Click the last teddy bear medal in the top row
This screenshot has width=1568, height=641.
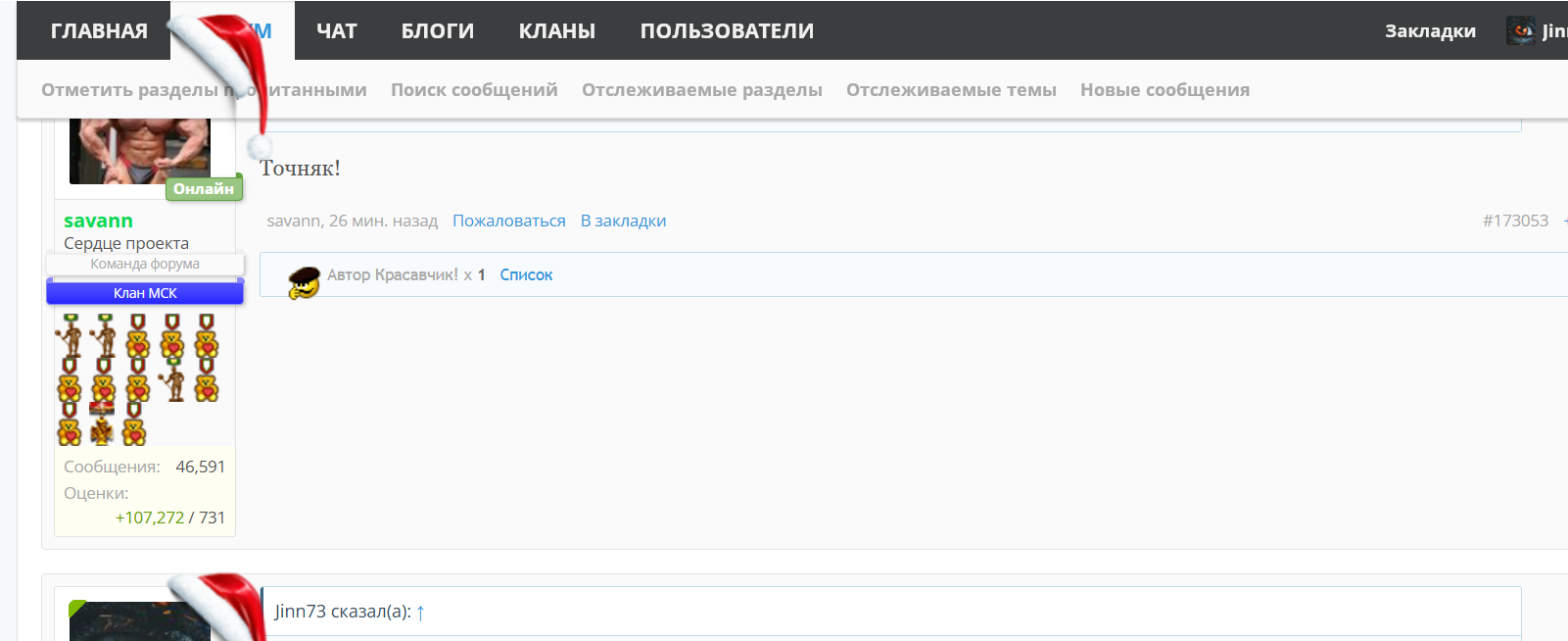(x=206, y=336)
